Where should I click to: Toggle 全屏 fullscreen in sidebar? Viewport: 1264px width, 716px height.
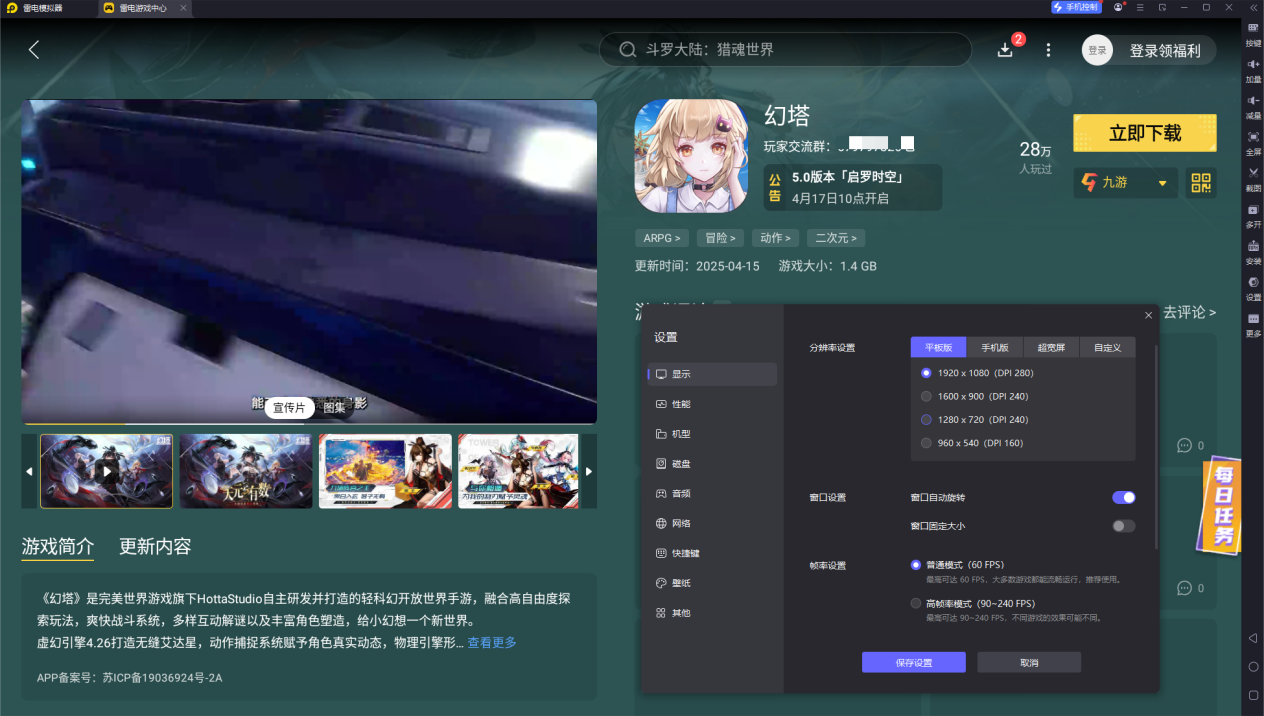tap(1253, 142)
